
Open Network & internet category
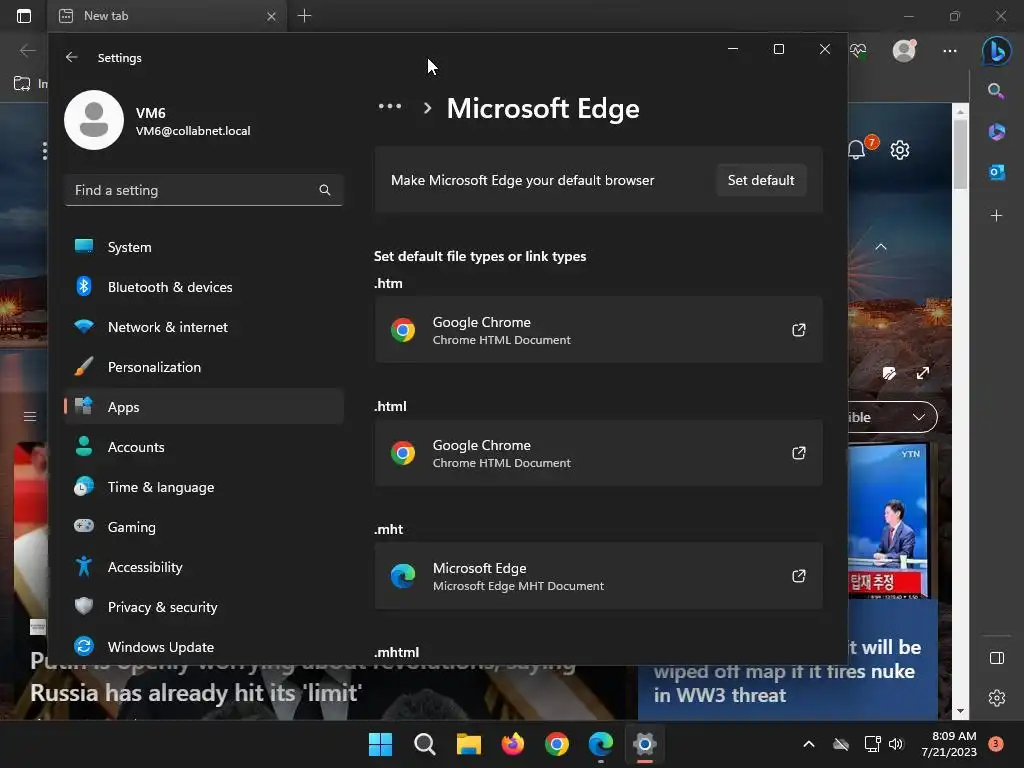pos(204,327)
